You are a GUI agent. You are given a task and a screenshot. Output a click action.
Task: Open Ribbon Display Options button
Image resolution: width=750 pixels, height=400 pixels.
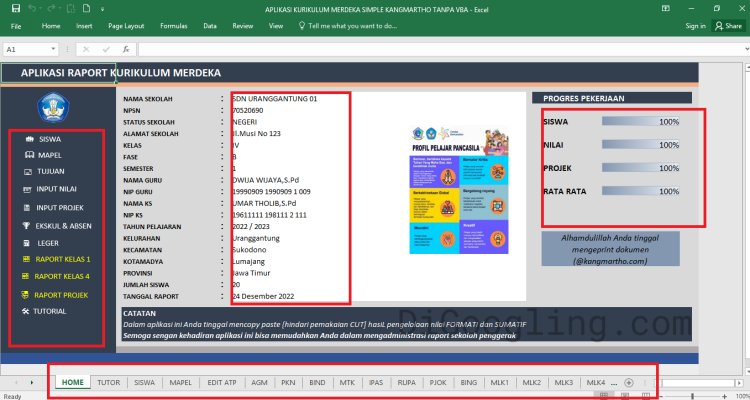pos(664,8)
